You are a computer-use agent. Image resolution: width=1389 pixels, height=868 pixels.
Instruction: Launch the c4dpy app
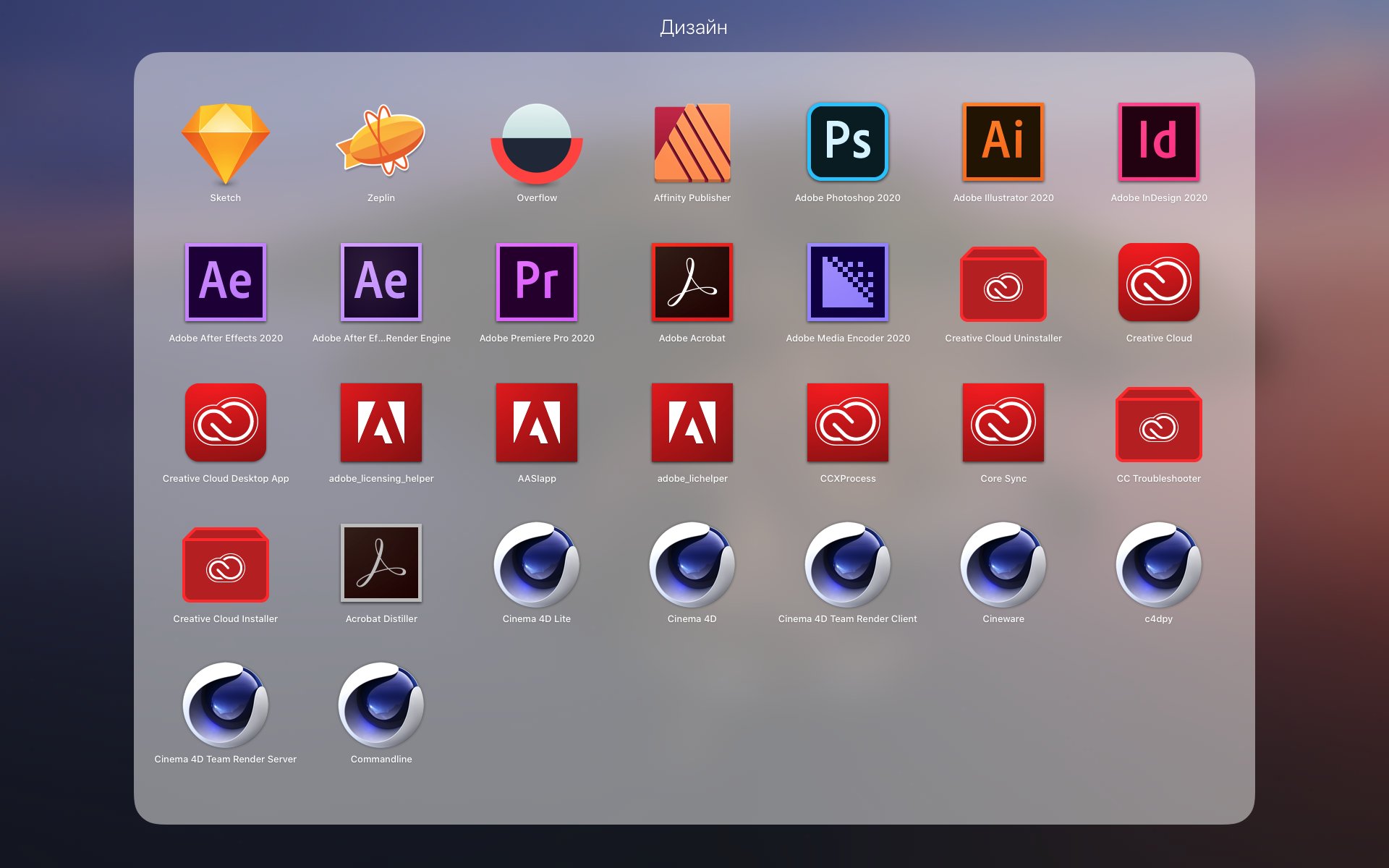click(x=1159, y=564)
